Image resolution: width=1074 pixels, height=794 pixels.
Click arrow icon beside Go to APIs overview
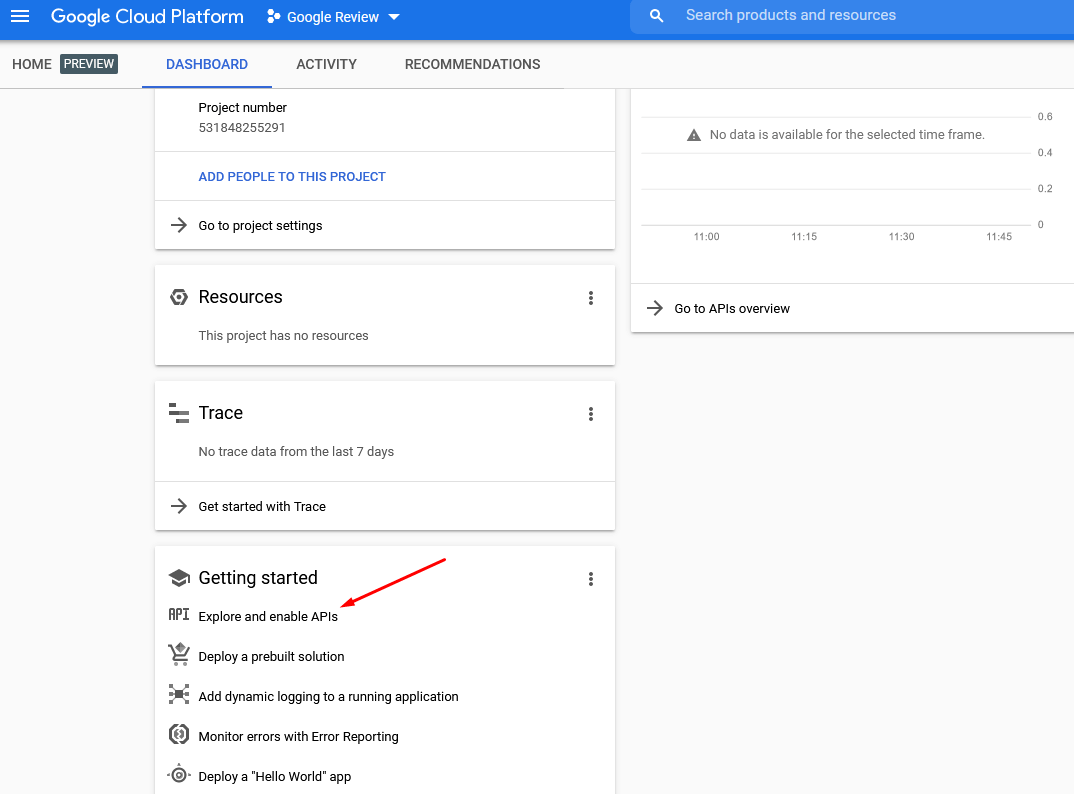[x=655, y=308]
